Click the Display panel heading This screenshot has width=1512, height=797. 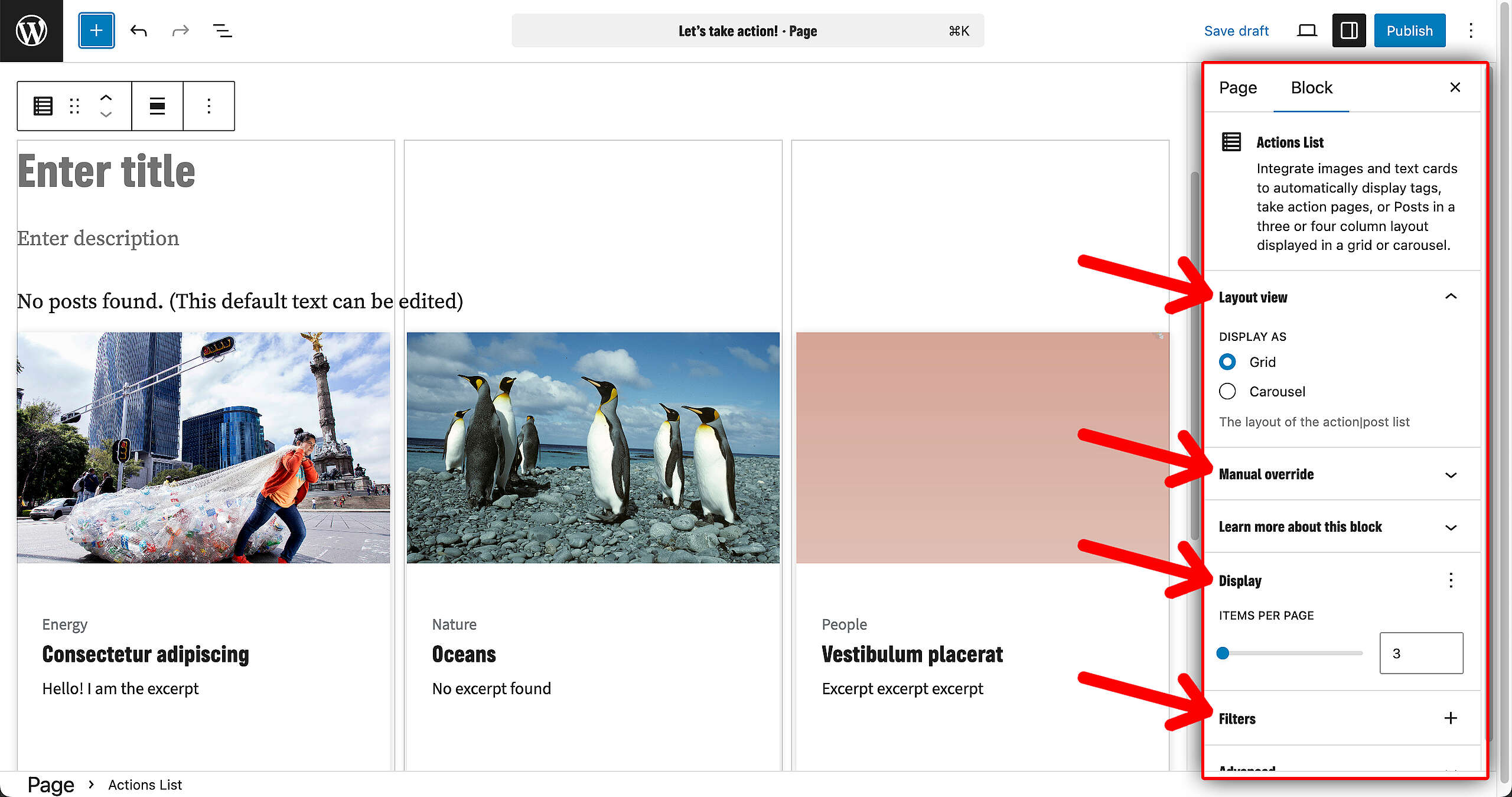[x=1240, y=581]
